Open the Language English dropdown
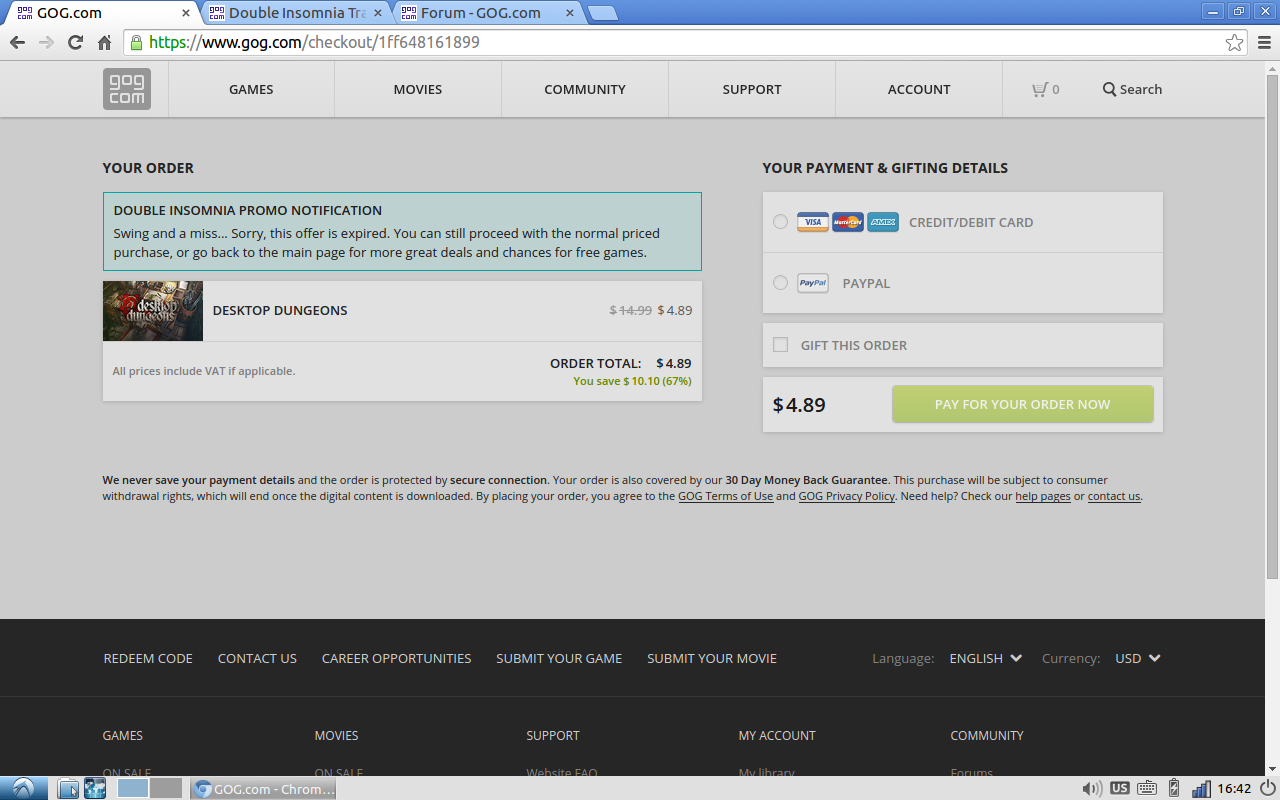 point(985,658)
